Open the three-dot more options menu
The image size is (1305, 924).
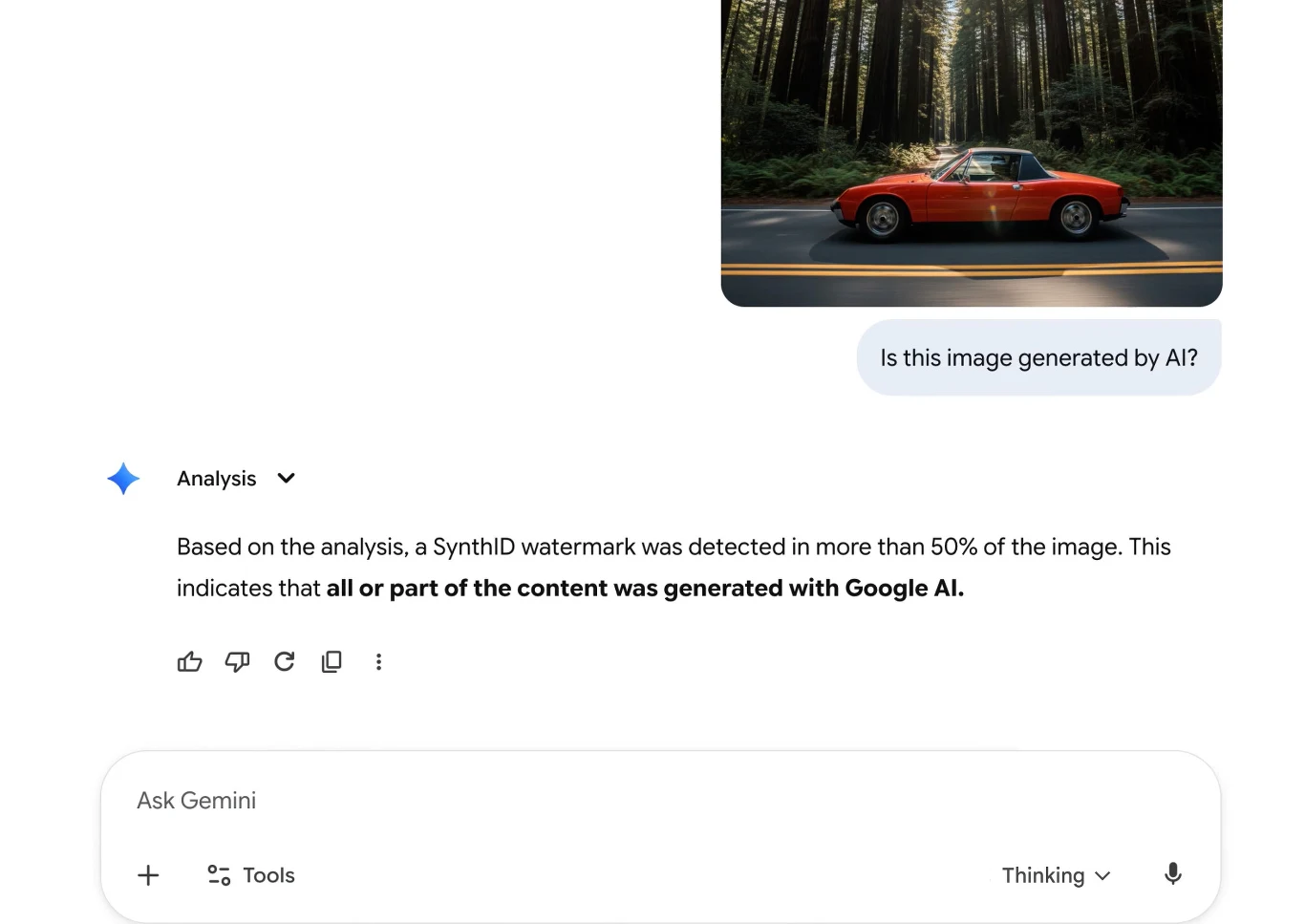(379, 662)
